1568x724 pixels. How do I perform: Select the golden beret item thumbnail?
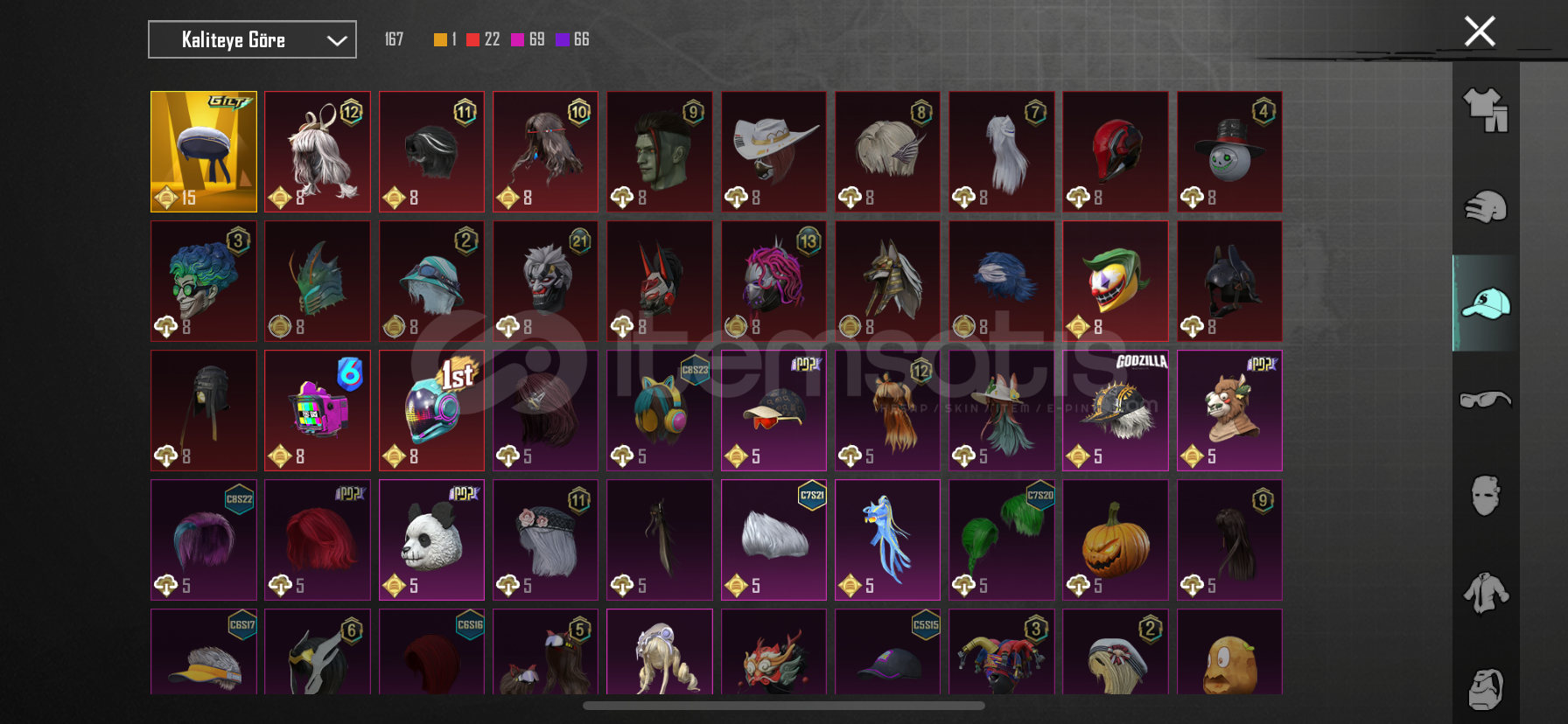(x=204, y=151)
